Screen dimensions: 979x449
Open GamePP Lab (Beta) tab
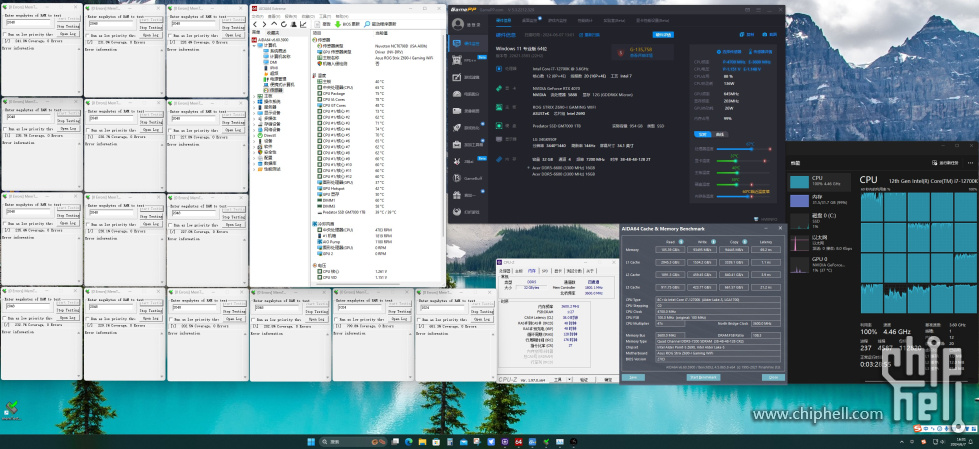click(614, 21)
